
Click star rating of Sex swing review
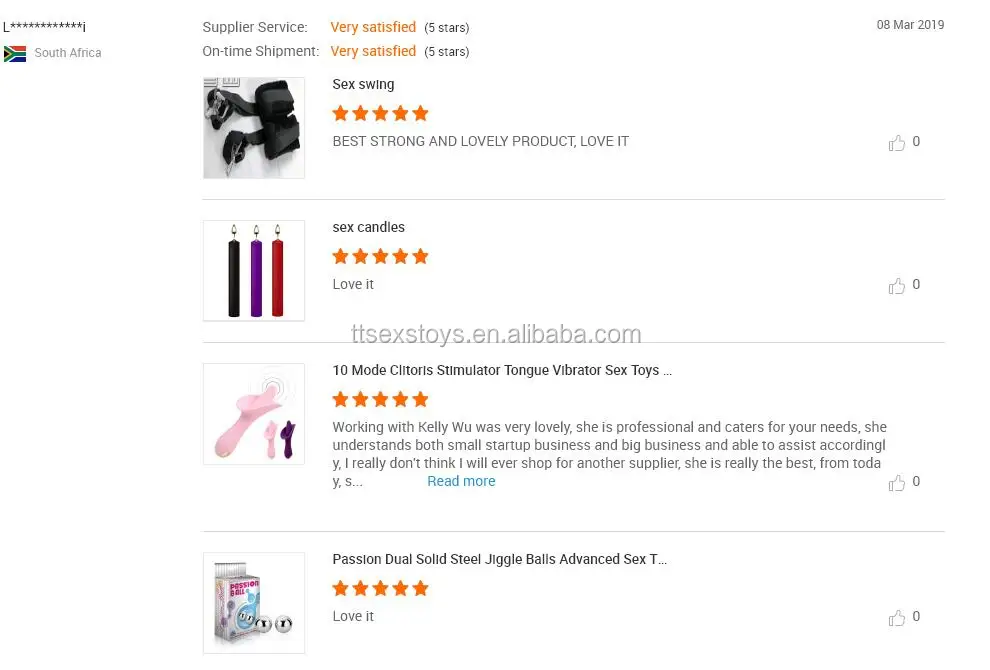[x=380, y=113]
